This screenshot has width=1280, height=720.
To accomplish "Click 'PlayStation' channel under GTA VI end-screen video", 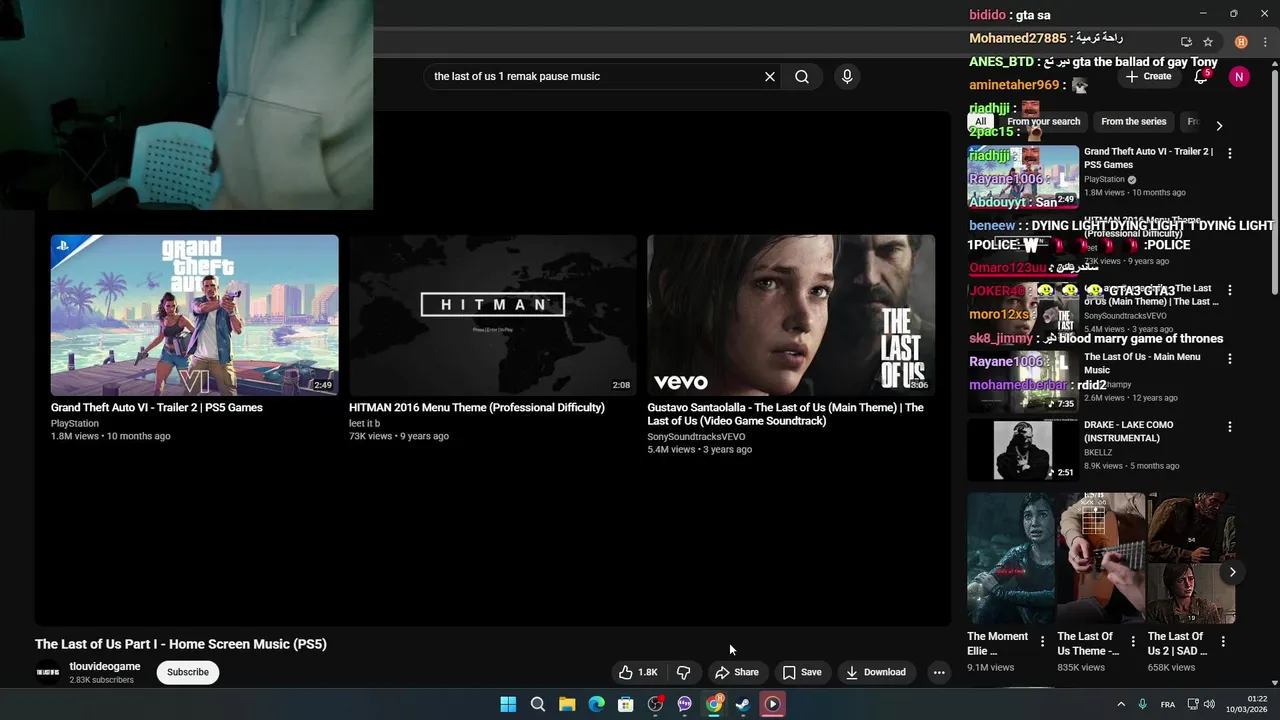I will (75, 424).
